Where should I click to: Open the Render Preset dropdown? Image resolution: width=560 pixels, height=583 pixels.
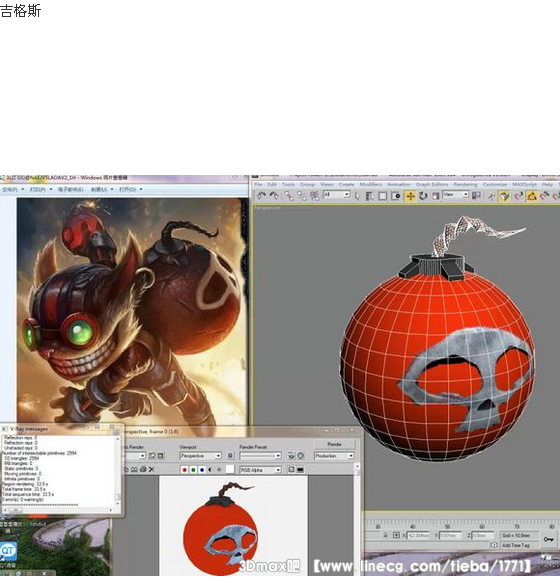click(260, 456)
